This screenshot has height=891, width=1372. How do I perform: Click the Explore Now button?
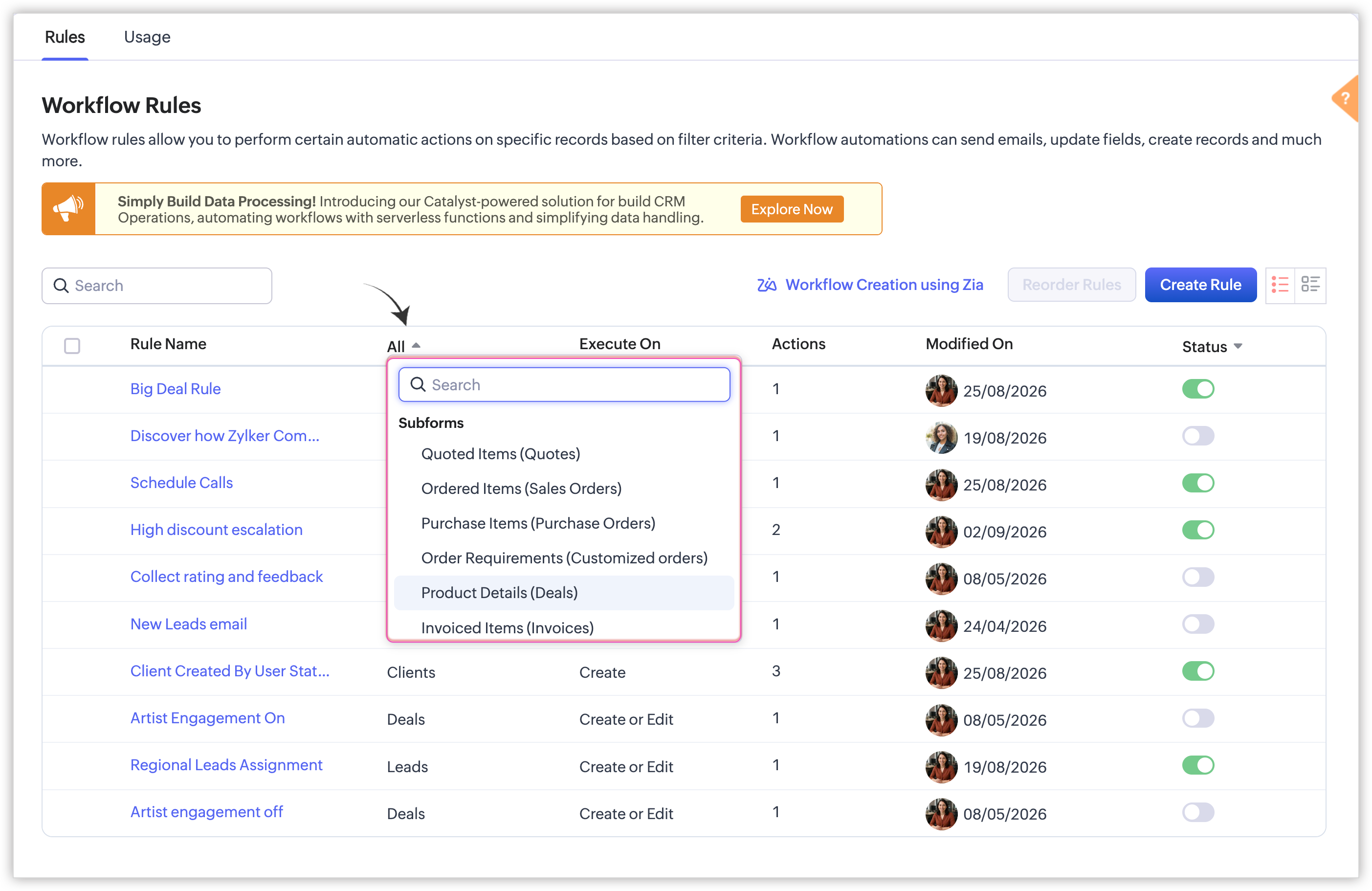click(x=792, y=209)
